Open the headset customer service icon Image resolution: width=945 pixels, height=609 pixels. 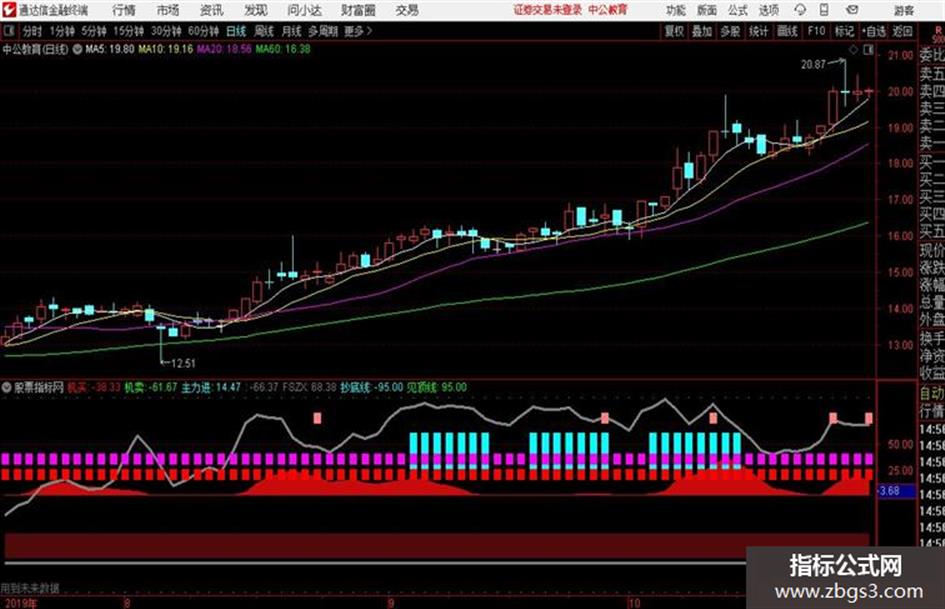(x=800, y=10)
